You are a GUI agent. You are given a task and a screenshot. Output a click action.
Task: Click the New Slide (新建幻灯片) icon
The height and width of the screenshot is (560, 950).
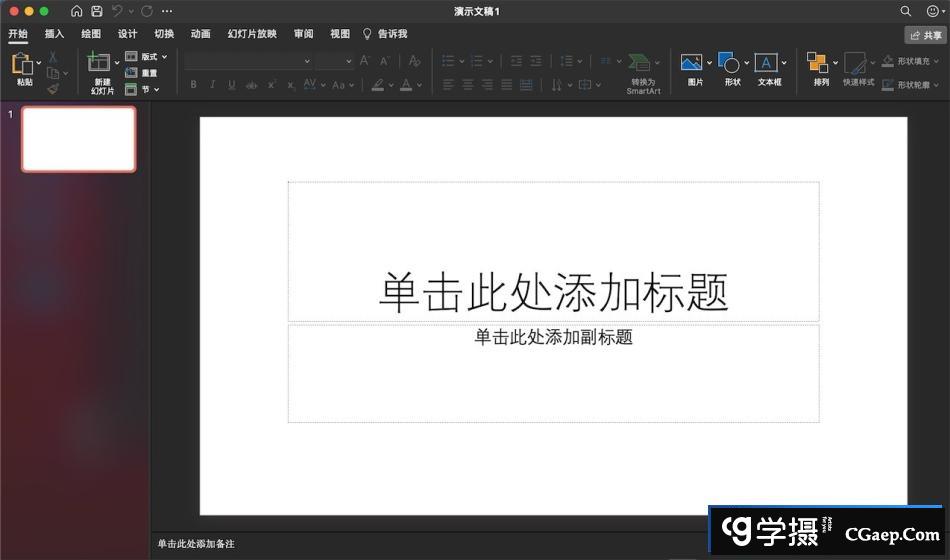tap(99, 63)
